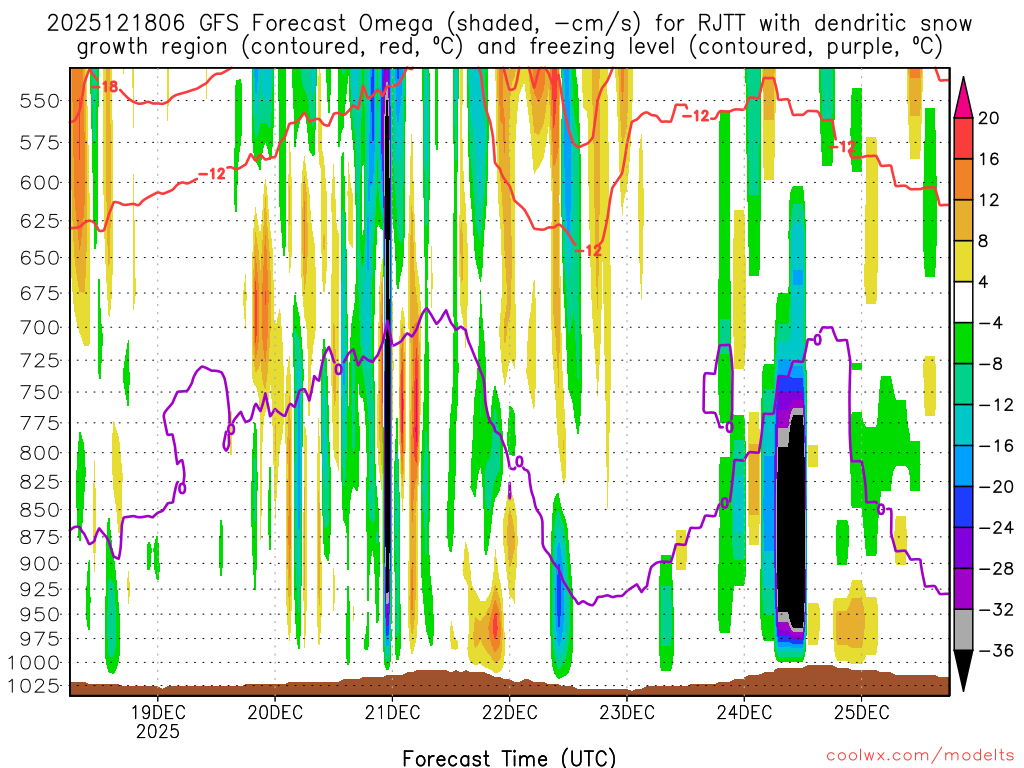
Task: Click the 24DEC date label
Action: pos(744,712)
